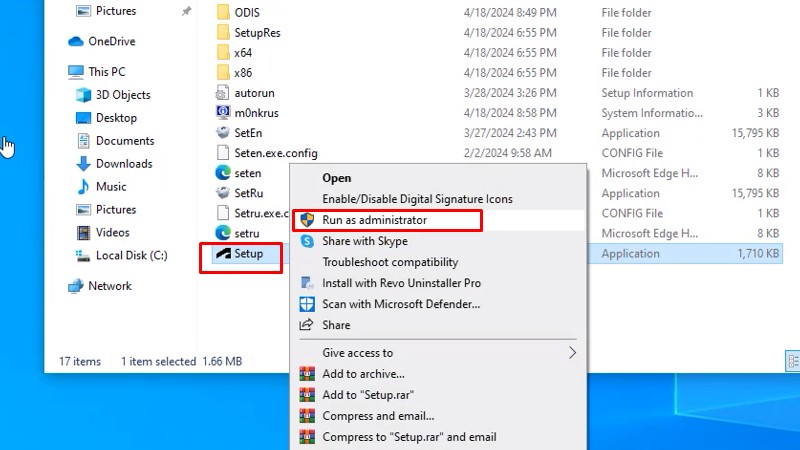Open Local Disk (C:) in navigation pane
800x450 pixels.
pyautogui.click(x=131, y=256)
